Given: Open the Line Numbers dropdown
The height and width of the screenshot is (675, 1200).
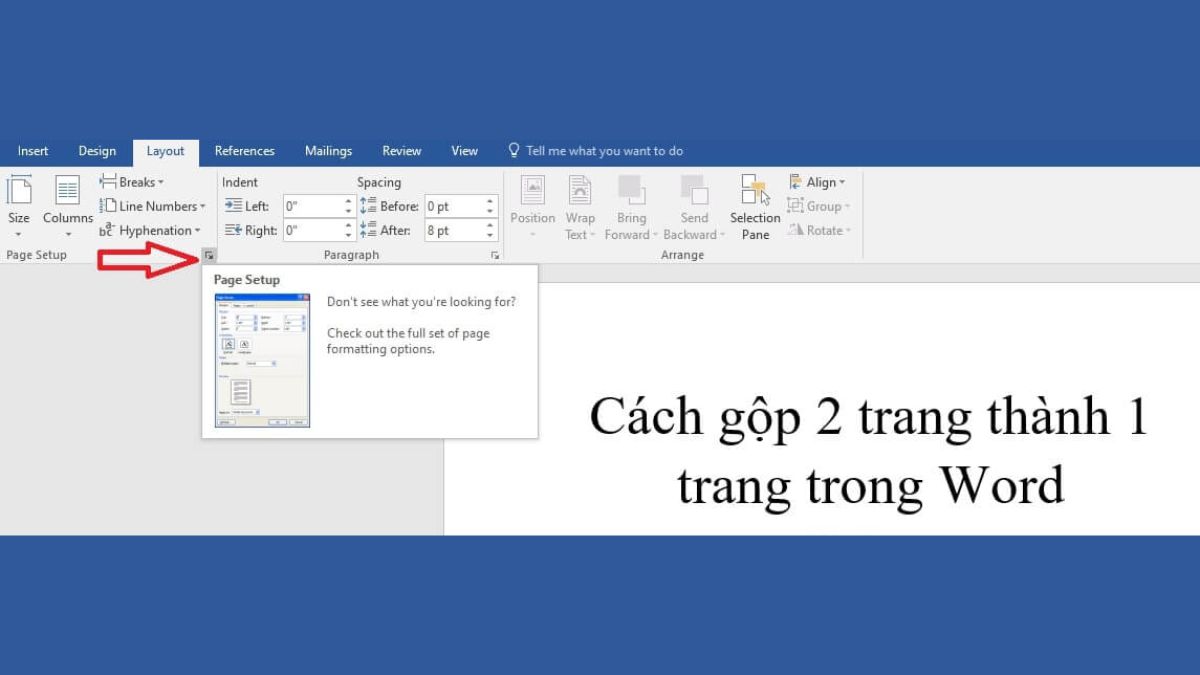Looking at the screenshot, I should click(x=153, y=206).
